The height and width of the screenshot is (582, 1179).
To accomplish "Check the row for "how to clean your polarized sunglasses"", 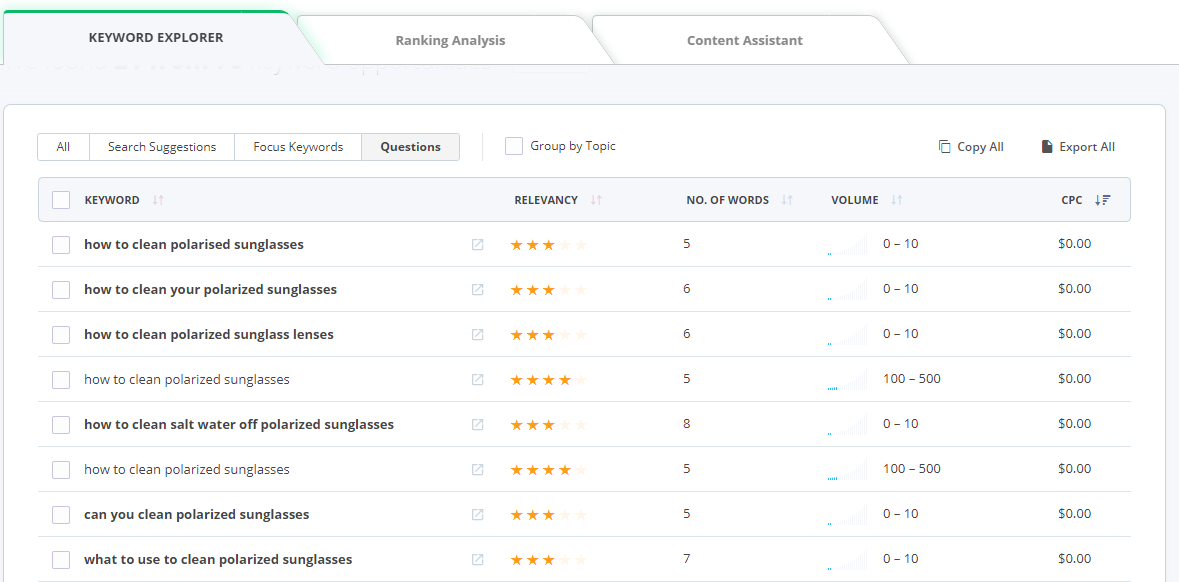I will pyautogui.click(x=60, y=289).
